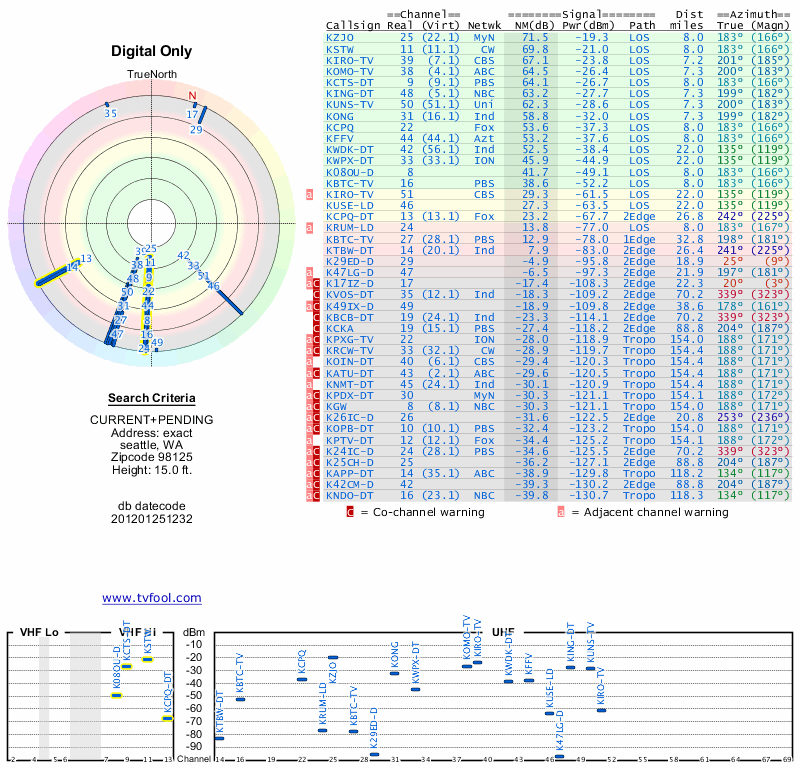Click co-channel warning icon beside KVOS-DT

pos(316,295)
